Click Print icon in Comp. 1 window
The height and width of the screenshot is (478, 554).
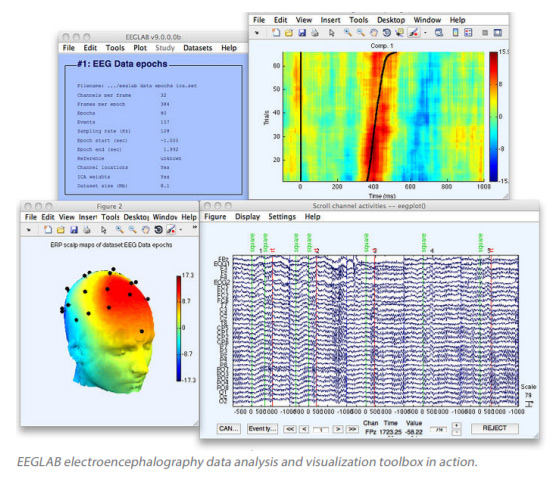click(x=314, y=33)
